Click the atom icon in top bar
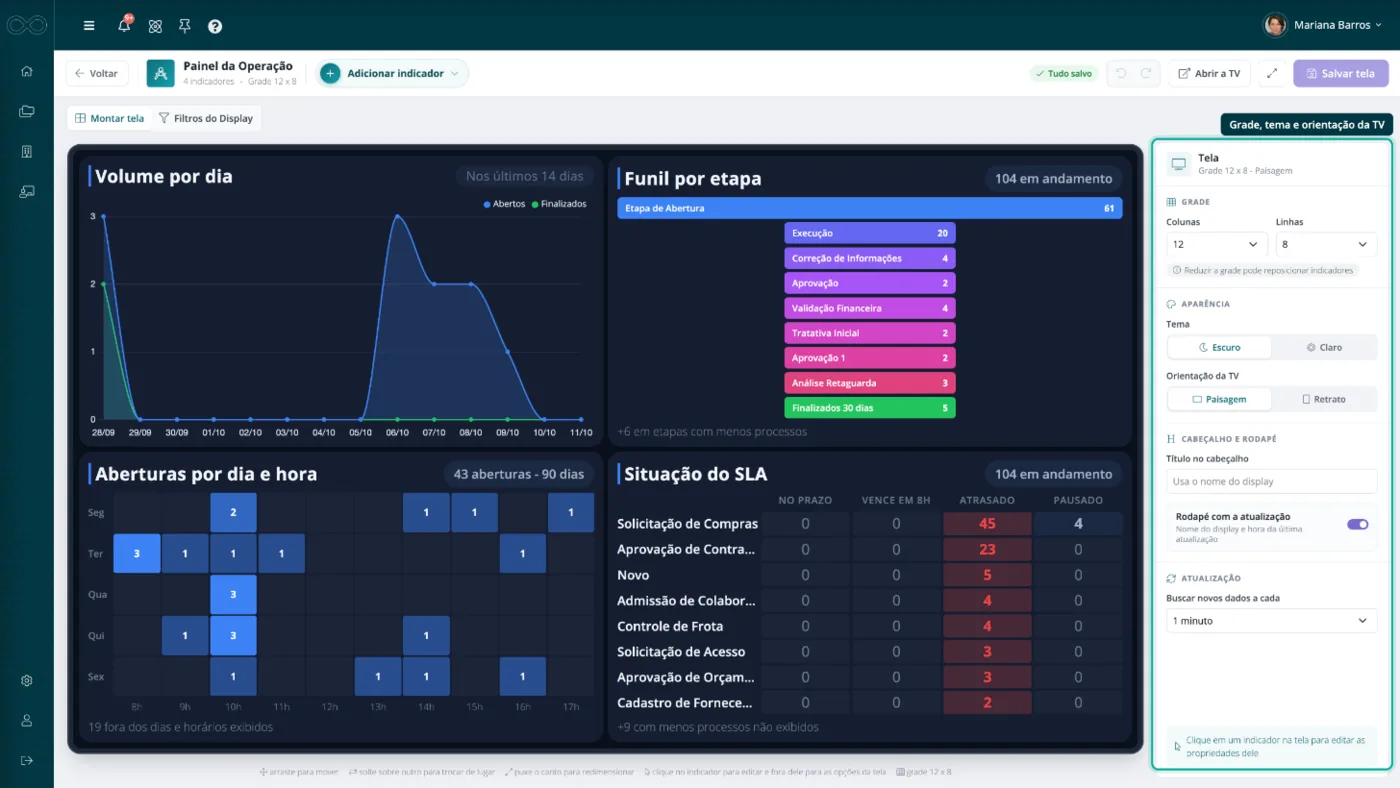This screenshot has height=788, width=1400. click(155, 26)
